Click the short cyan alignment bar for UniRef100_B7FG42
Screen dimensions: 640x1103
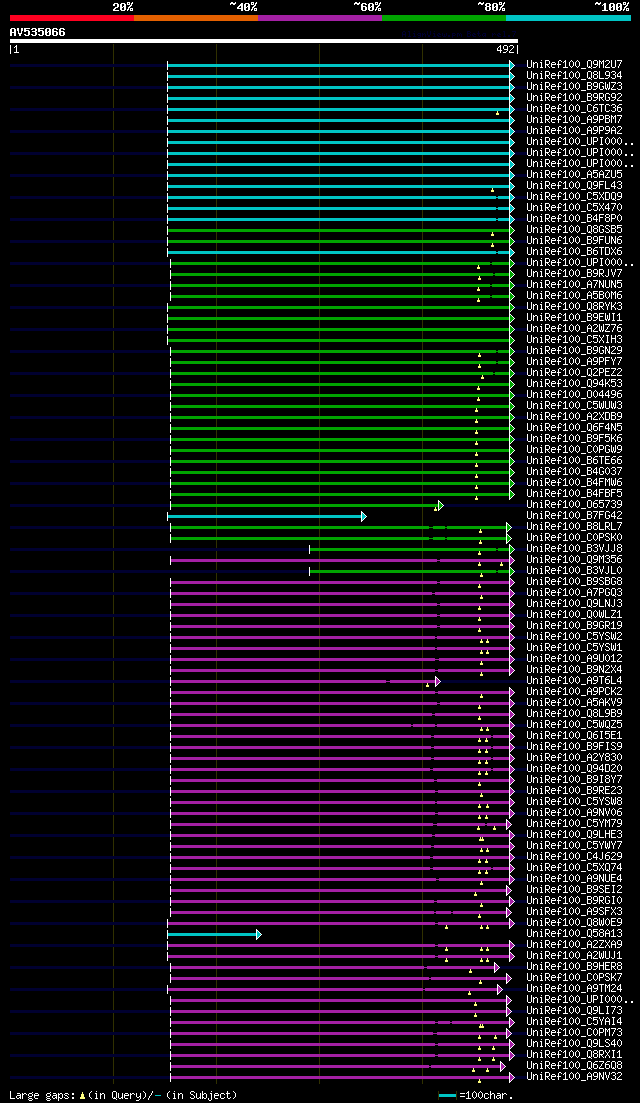coord(267,516)
